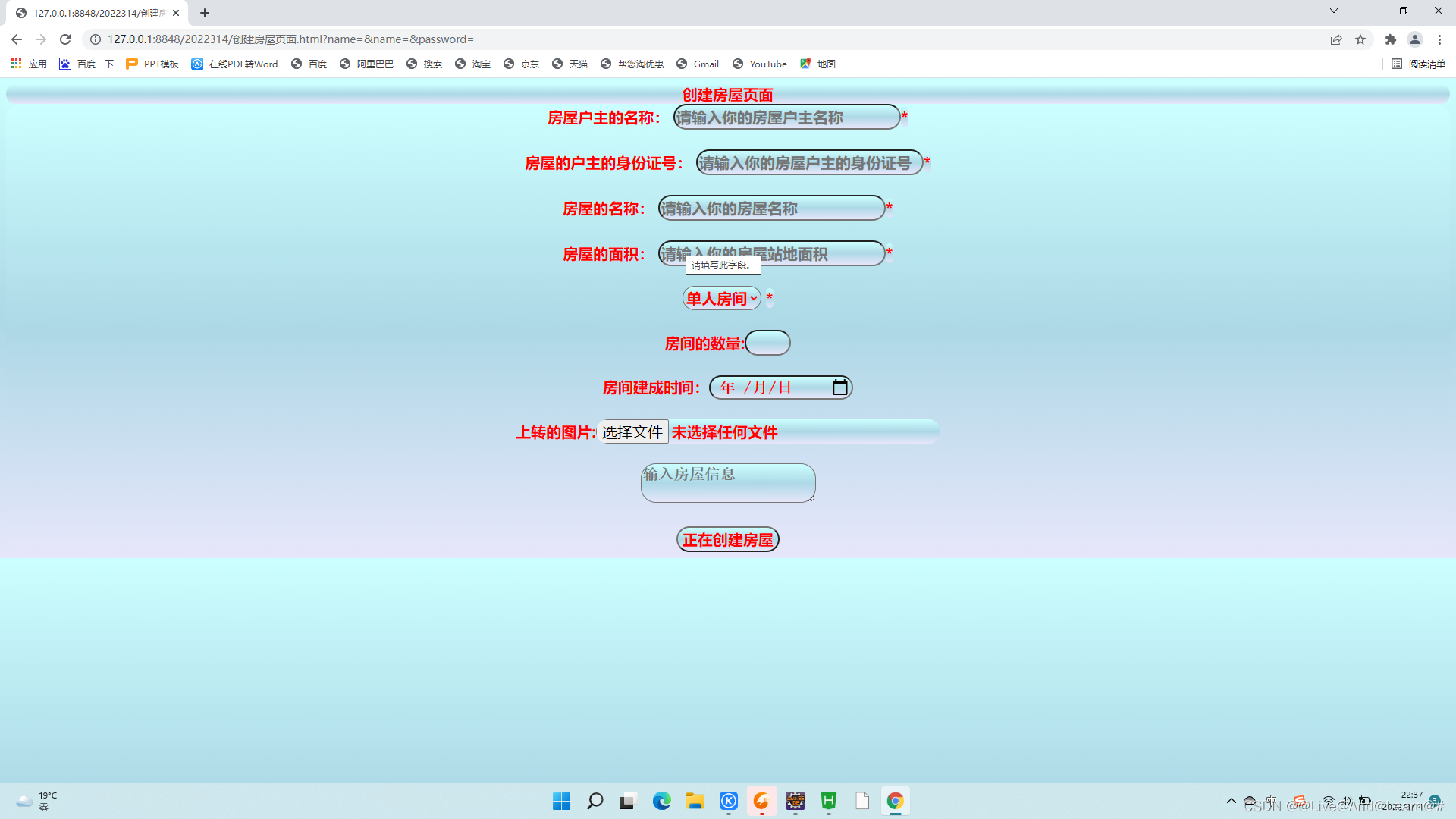Open the Windows Start menu
This screenshot has height=819, width=1456.
pos(561,801)
